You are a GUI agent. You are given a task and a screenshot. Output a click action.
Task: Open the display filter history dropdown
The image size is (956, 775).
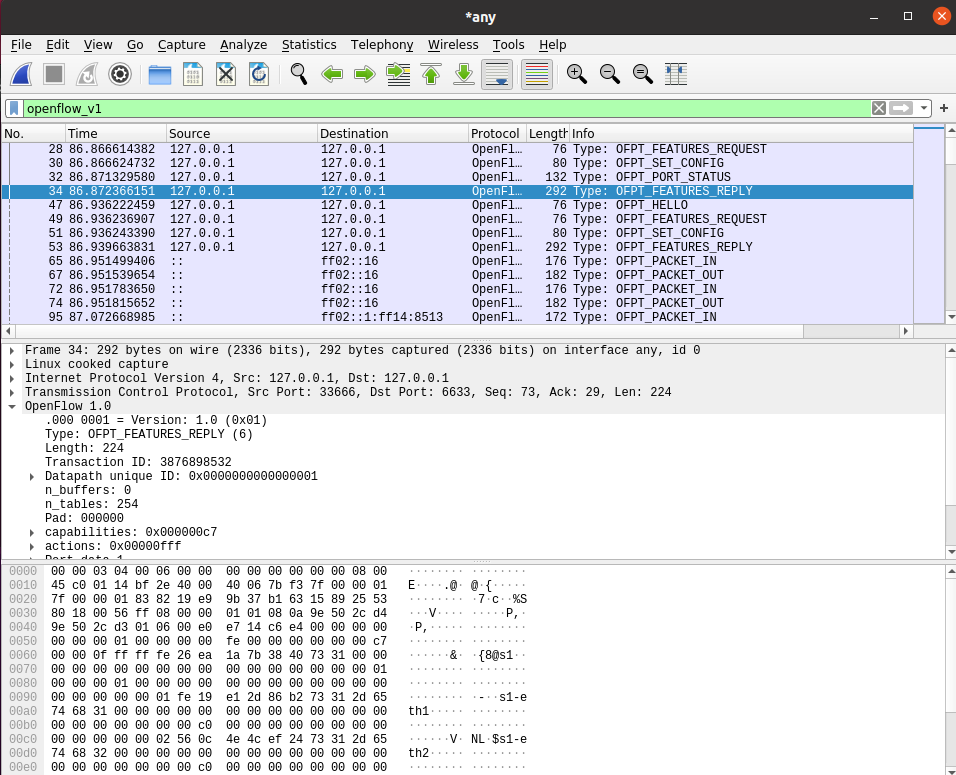pyautogui.click(x=924, y=109)
